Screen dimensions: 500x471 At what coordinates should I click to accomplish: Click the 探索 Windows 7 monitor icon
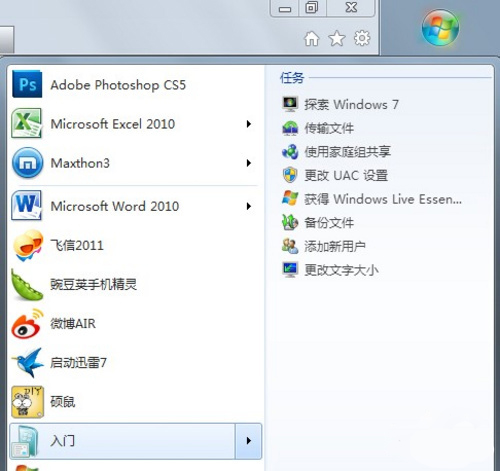point(290,104)
